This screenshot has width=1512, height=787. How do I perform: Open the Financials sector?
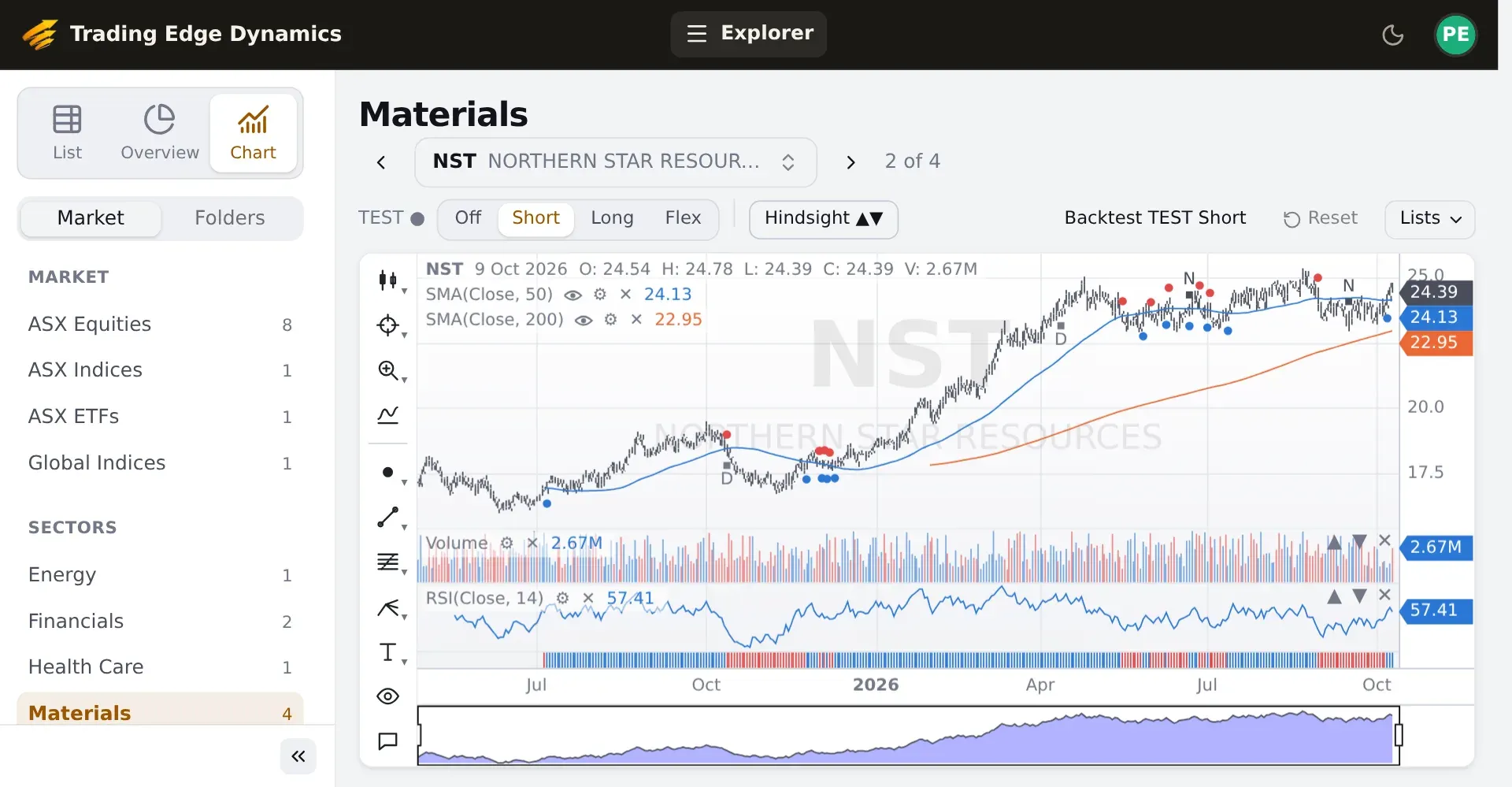pos(160,622)
